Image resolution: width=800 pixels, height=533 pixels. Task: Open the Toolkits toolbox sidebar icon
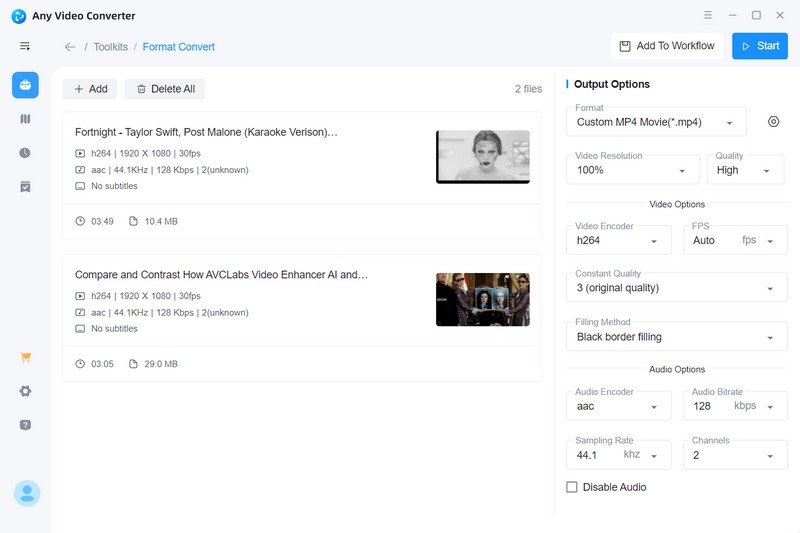(x=25, y=85)
